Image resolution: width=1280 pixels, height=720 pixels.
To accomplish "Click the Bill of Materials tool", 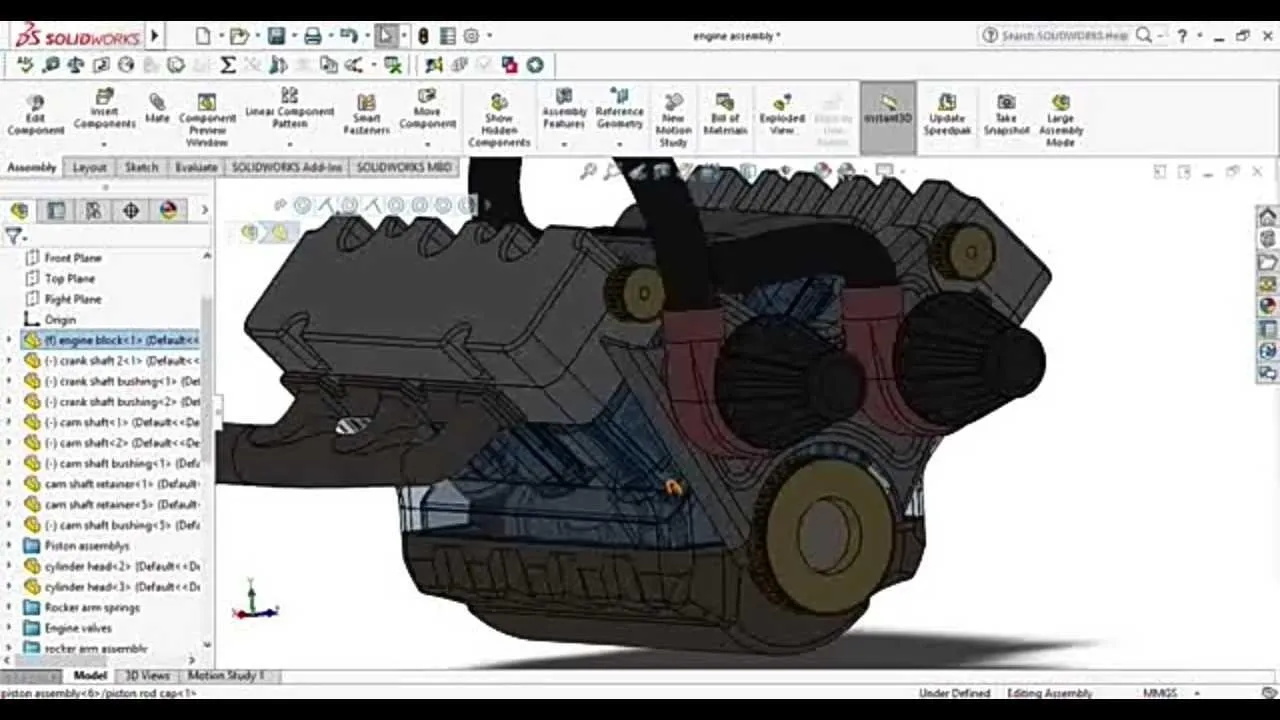I will click(x=725, y=115).
